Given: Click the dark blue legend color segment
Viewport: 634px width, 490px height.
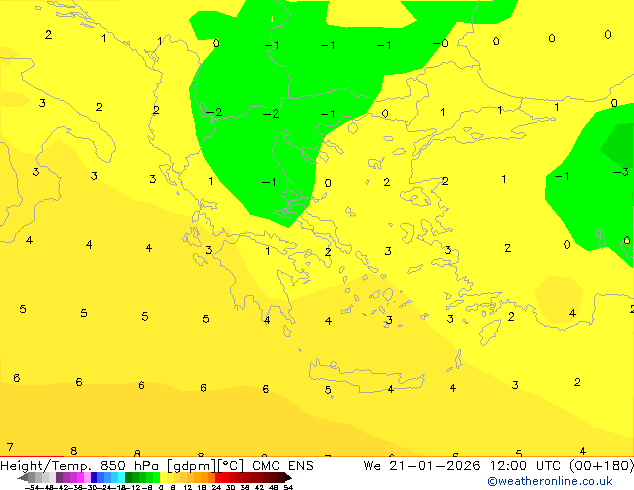Looking at the screenshot, I should pos(94,477).
